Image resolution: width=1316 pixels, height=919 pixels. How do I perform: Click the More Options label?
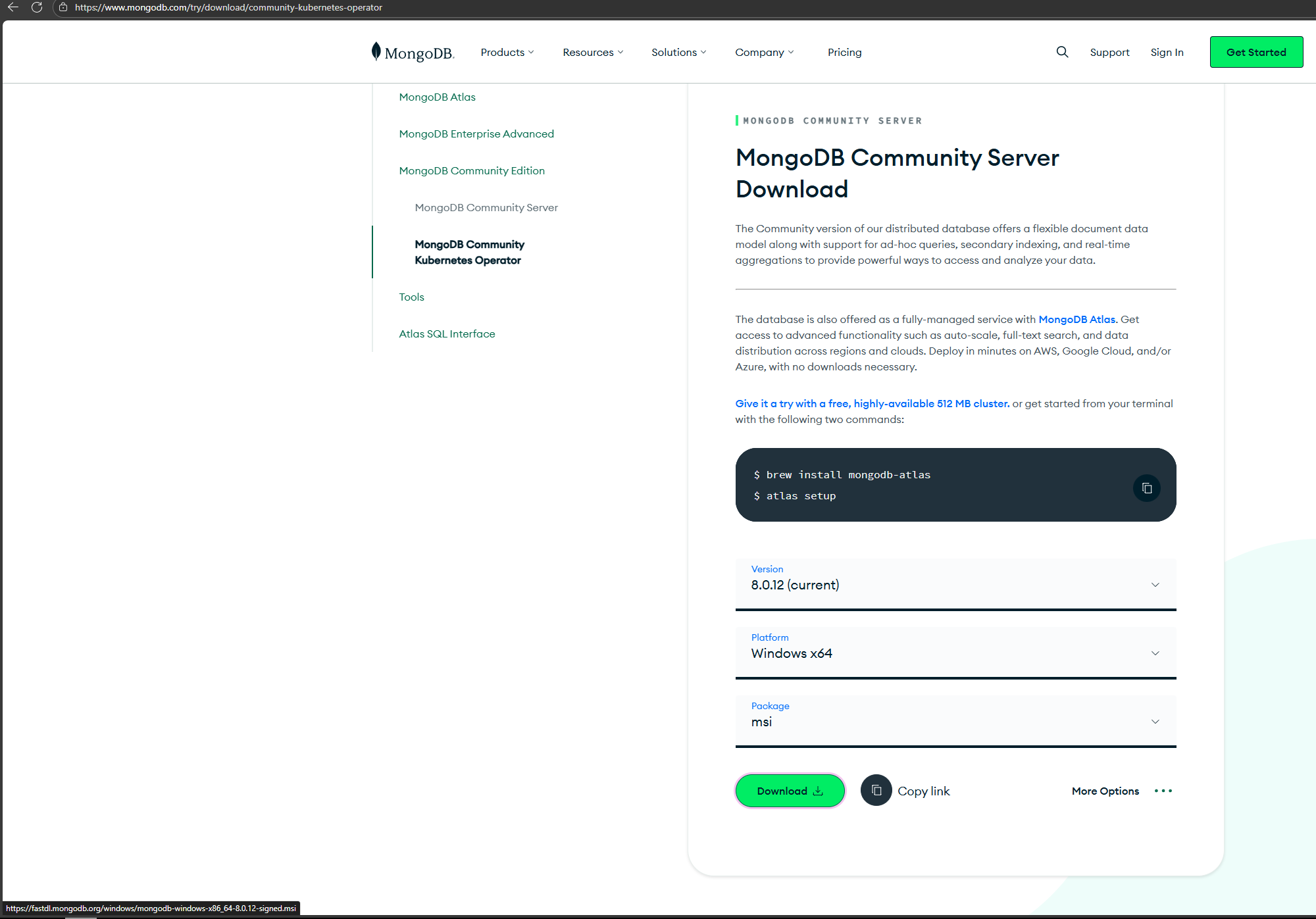(1105, 791)
